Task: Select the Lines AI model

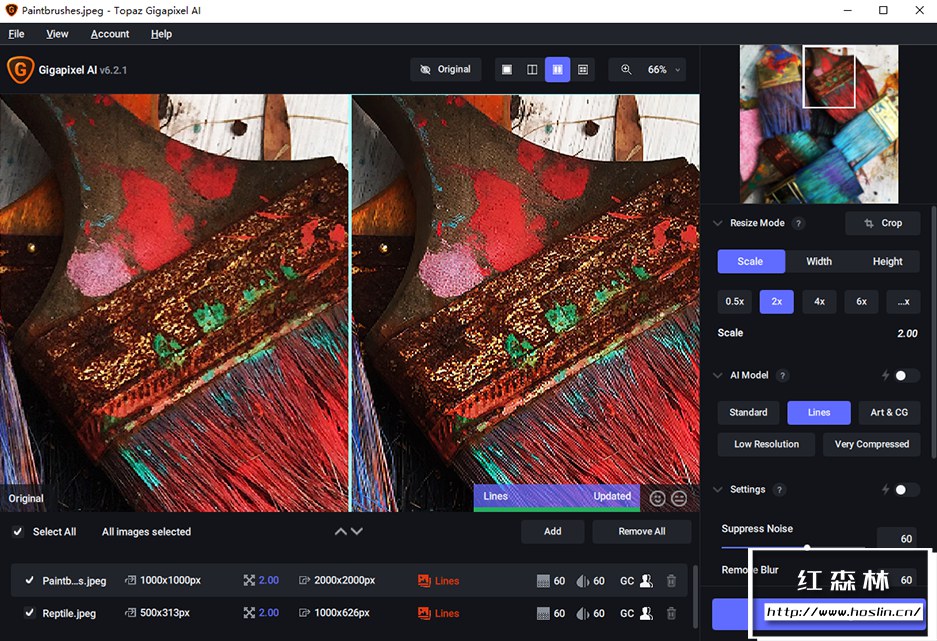Action: (819, 413)
